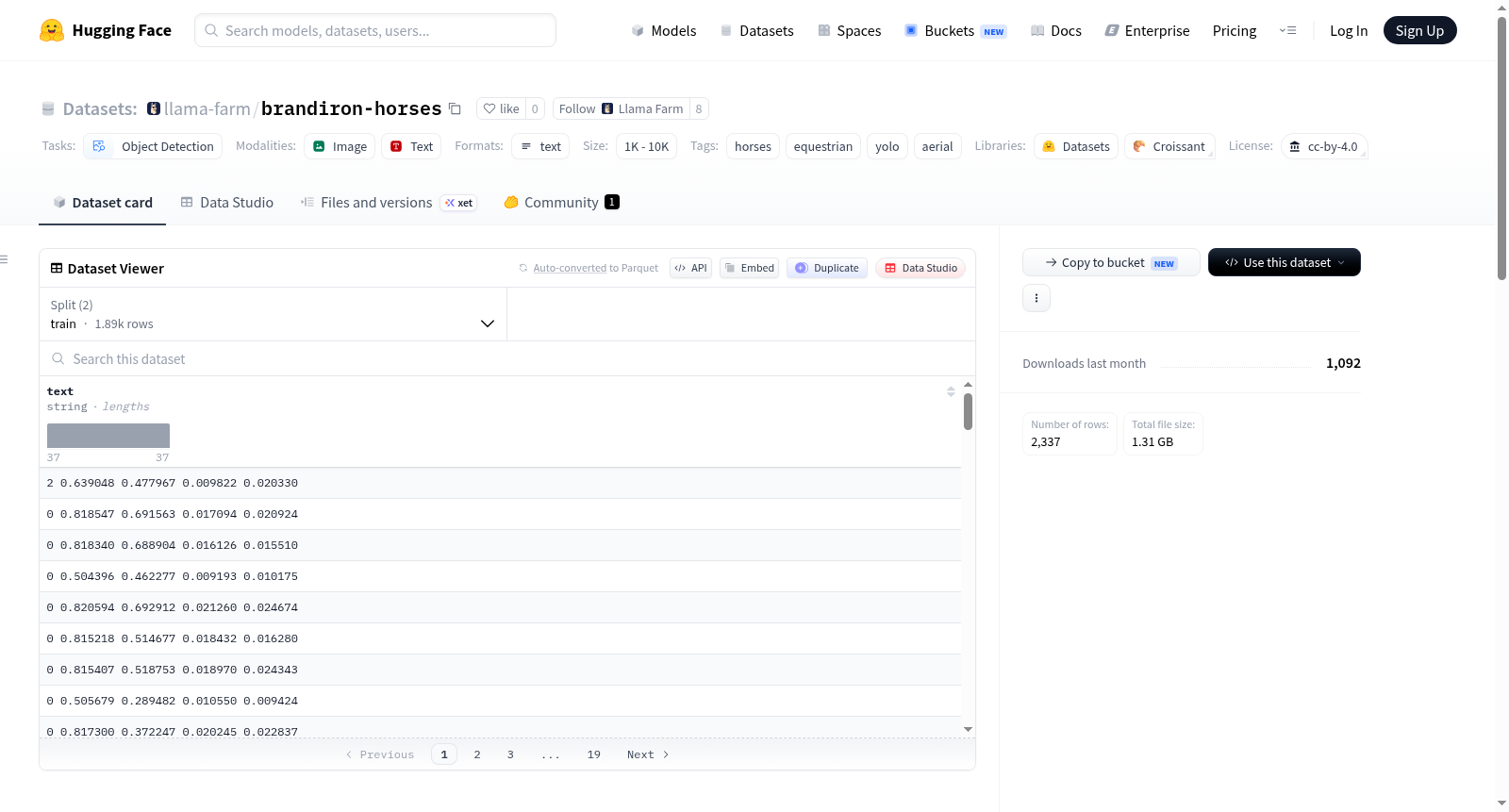Select row starting with 2 0.639048
The width and height of the screenshot is (1509, 812).
pos(500,483)
